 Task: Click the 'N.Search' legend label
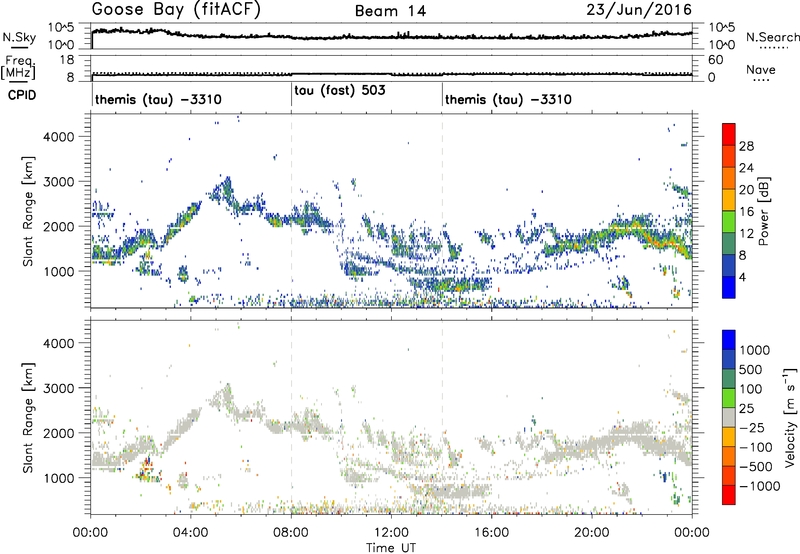point(773,37)
